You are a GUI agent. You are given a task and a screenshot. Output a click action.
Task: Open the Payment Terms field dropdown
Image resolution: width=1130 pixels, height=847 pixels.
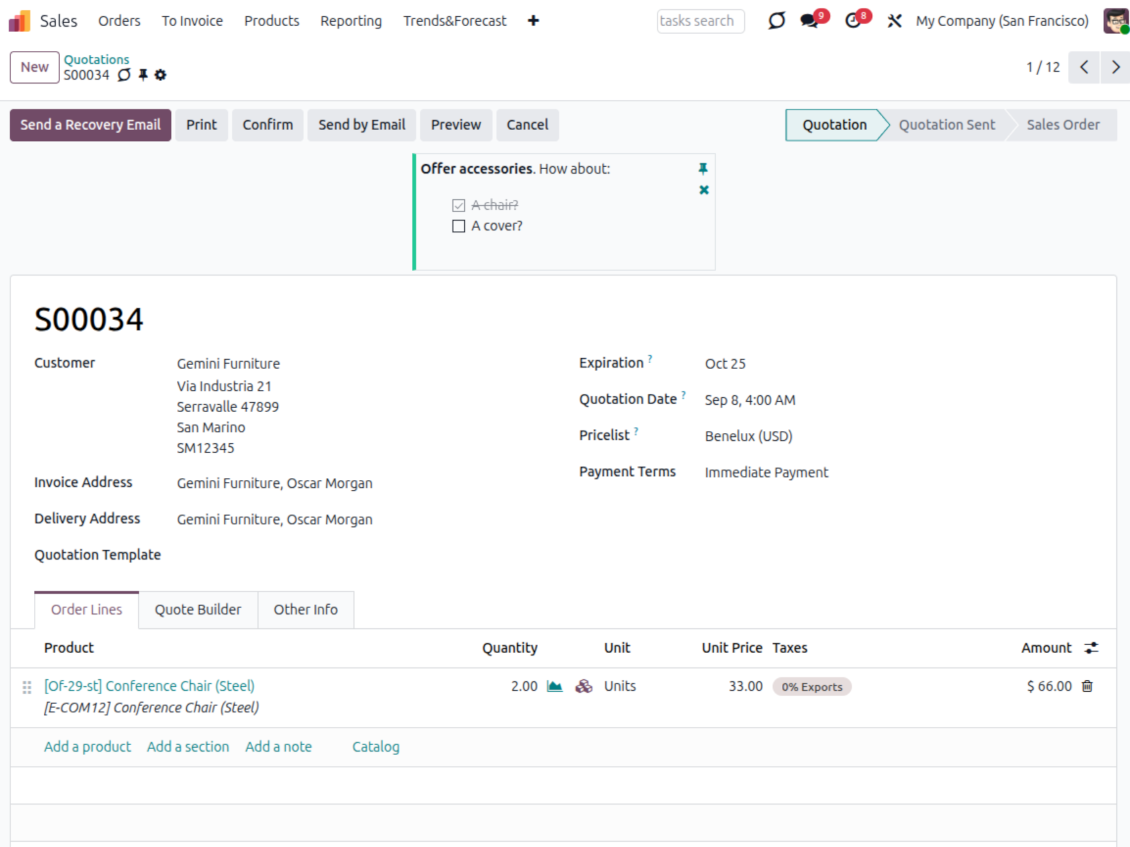pos(766,472)
